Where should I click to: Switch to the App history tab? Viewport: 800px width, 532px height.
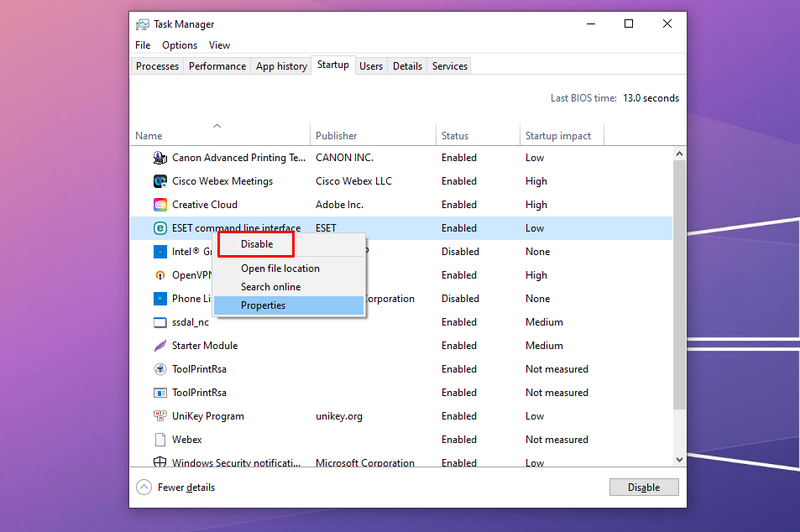click(282, 66)
